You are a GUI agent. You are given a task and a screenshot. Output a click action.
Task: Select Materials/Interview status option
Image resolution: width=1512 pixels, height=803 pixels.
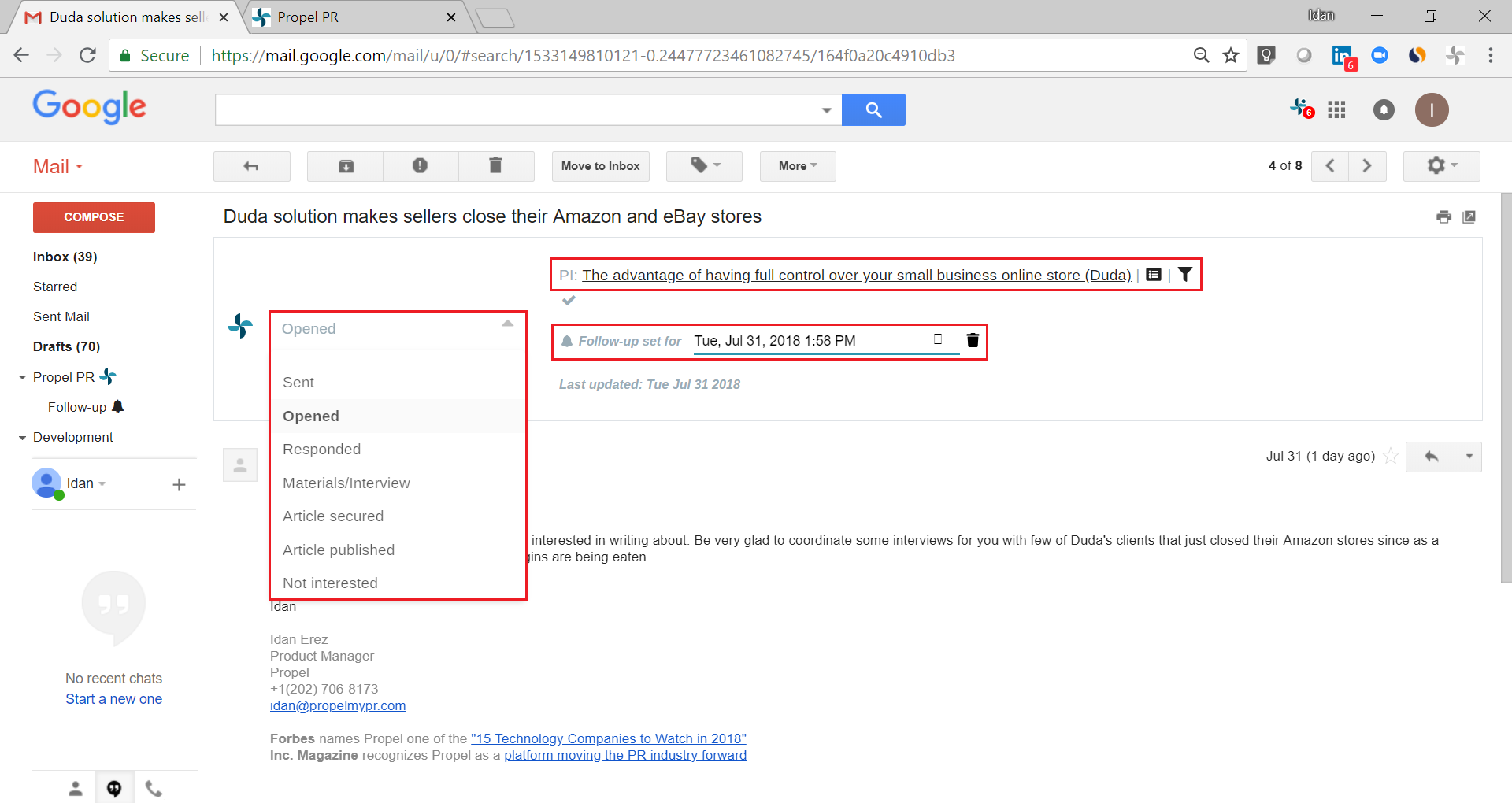(398, 483)
